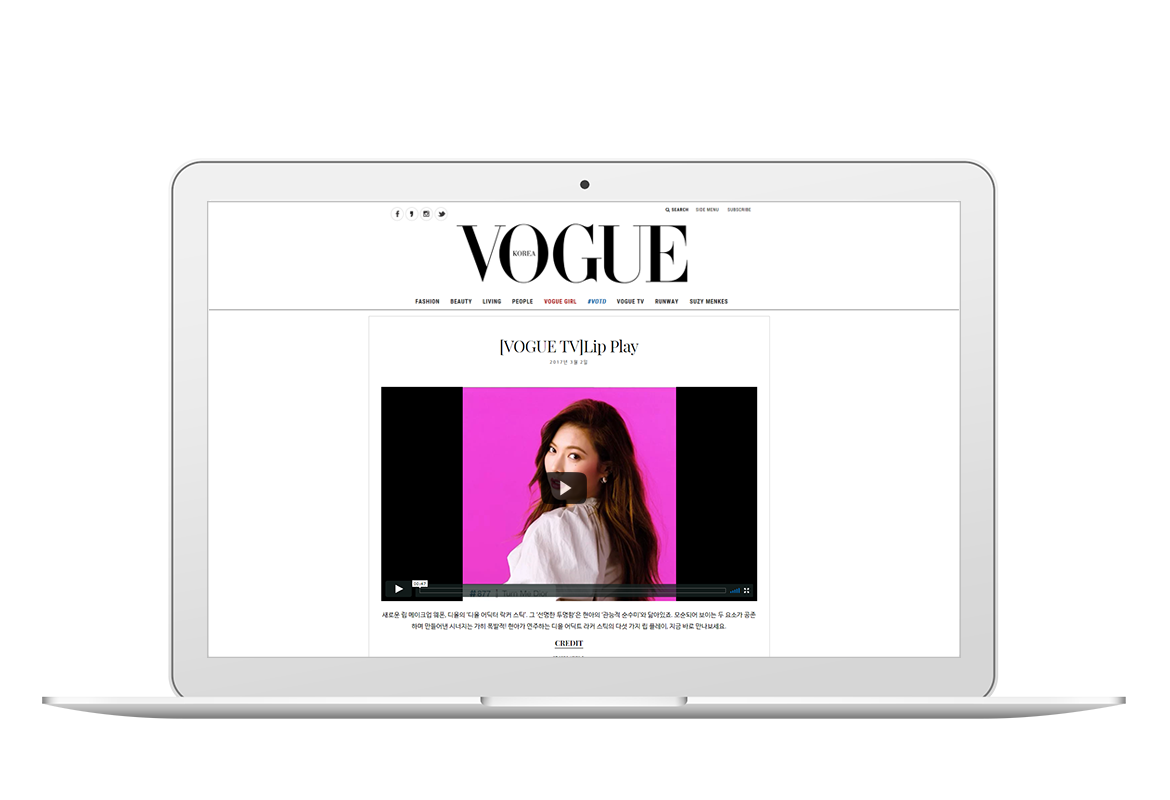Open the KakaoStory quote-mark social icon
The width and height of the screenshot is (1170, 800).
tap(411, 214)
